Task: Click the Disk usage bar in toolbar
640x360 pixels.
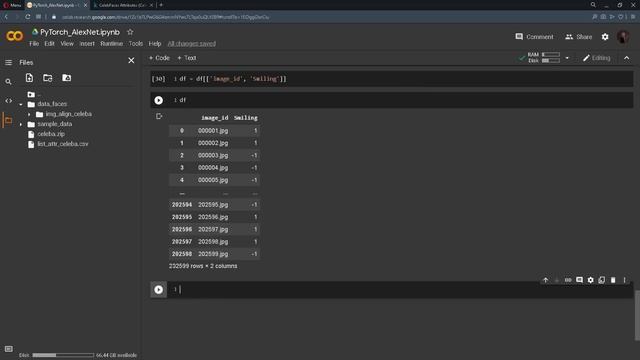Action: (551, 60)
